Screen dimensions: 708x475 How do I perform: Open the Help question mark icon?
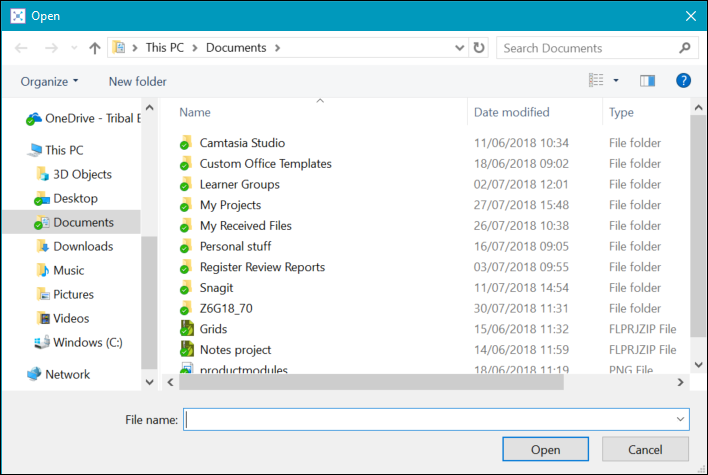(684, 81)
